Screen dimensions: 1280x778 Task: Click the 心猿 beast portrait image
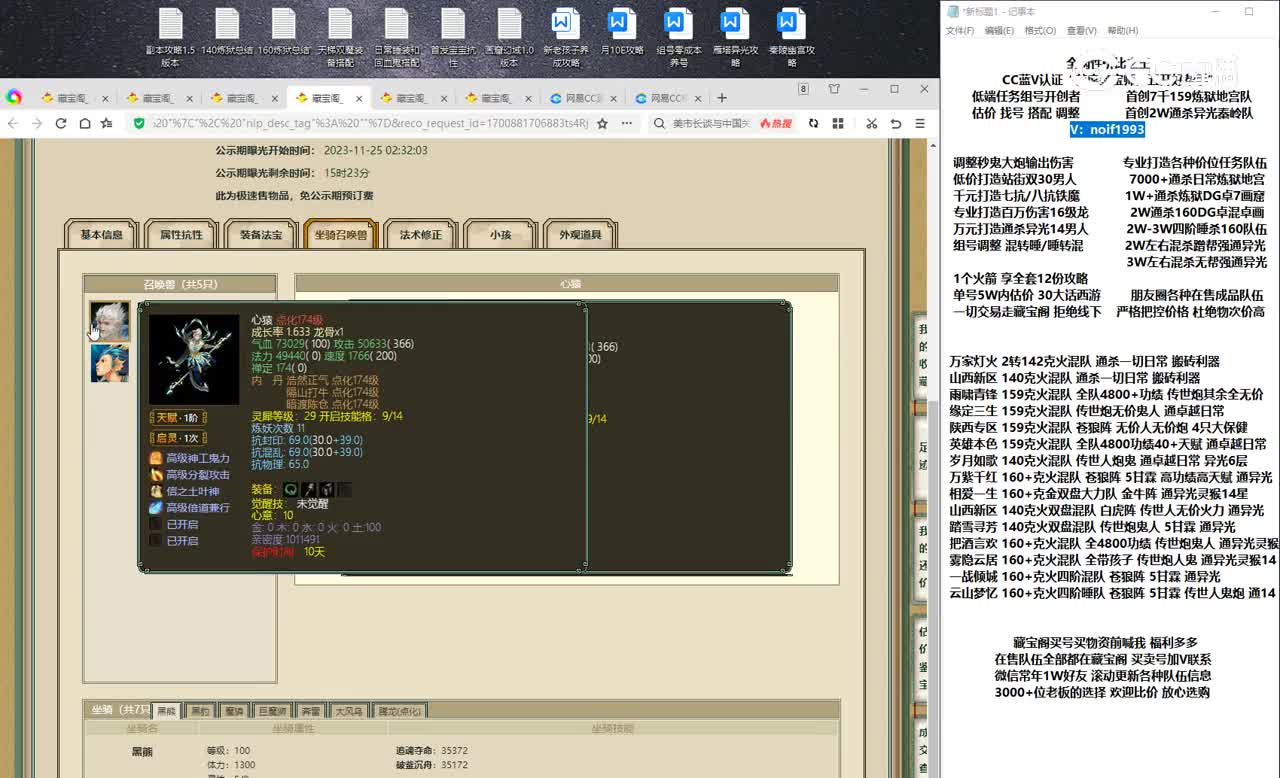click(x=194, y=360)
